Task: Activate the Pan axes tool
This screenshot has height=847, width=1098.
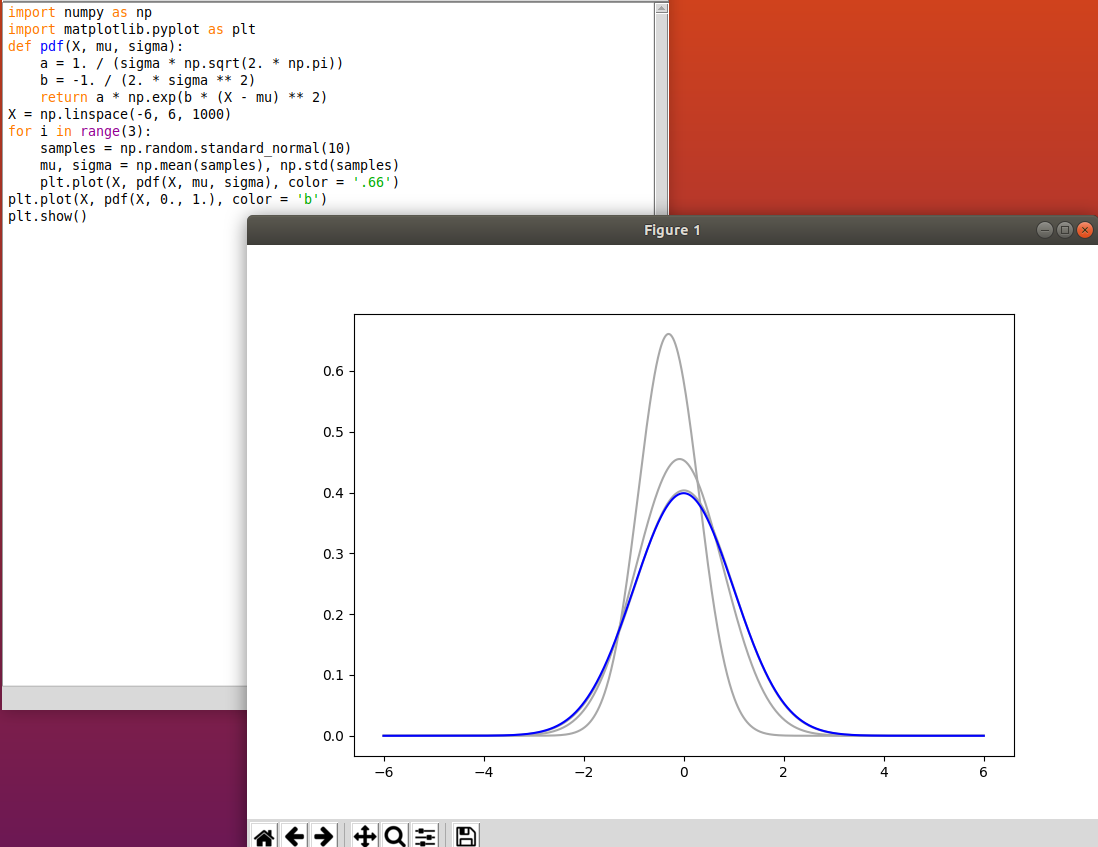Action: tap(365, 836)
